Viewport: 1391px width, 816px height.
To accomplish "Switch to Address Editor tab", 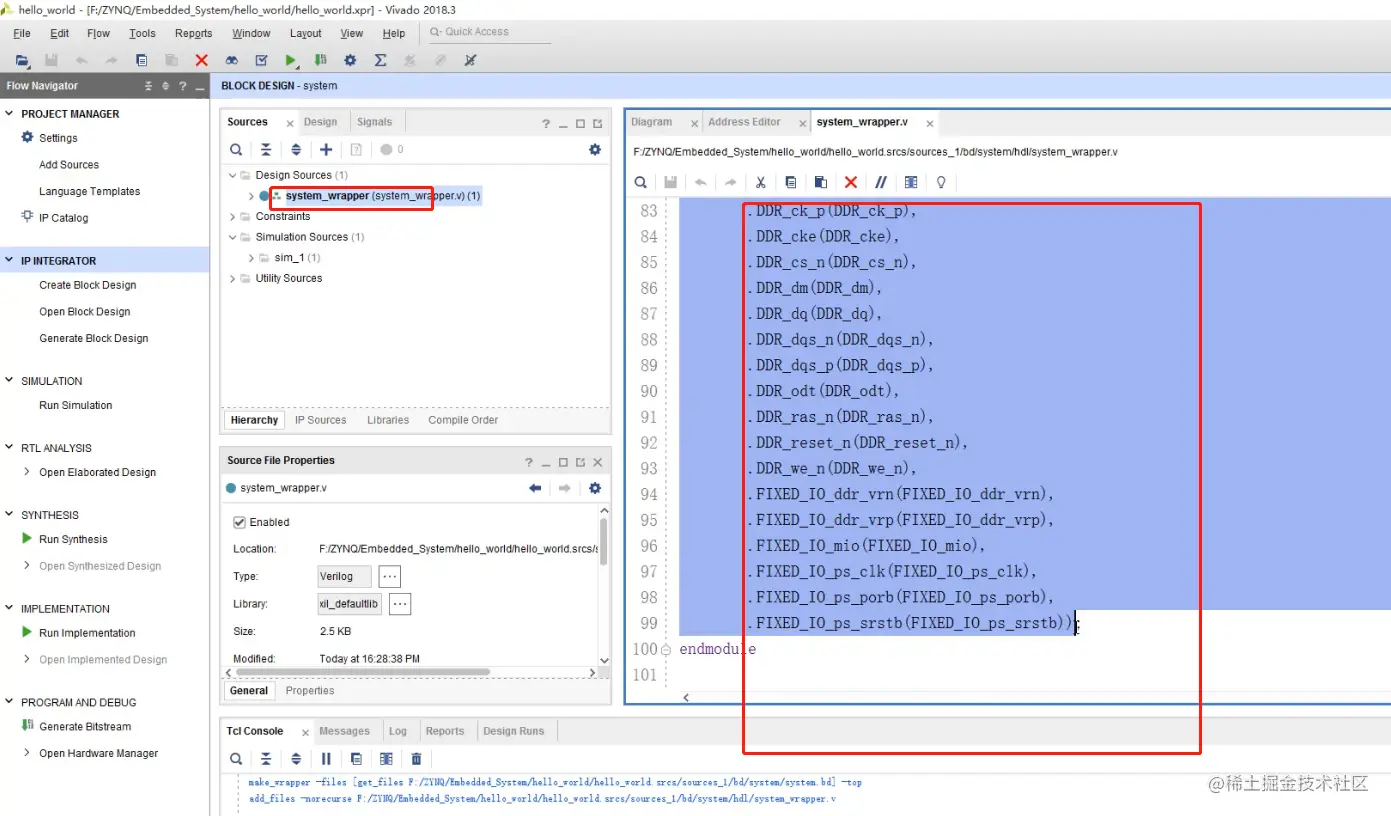I will 744,122.
